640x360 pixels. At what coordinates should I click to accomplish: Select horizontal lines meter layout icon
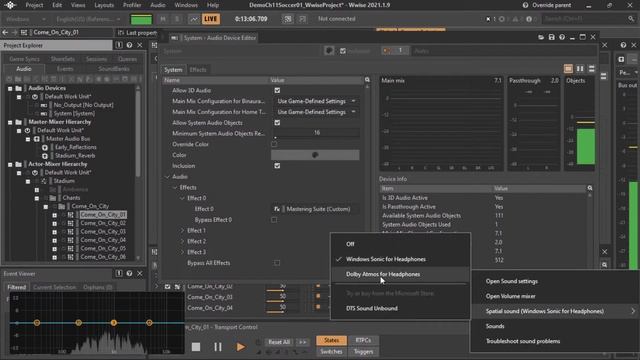[x=591, y=69]
